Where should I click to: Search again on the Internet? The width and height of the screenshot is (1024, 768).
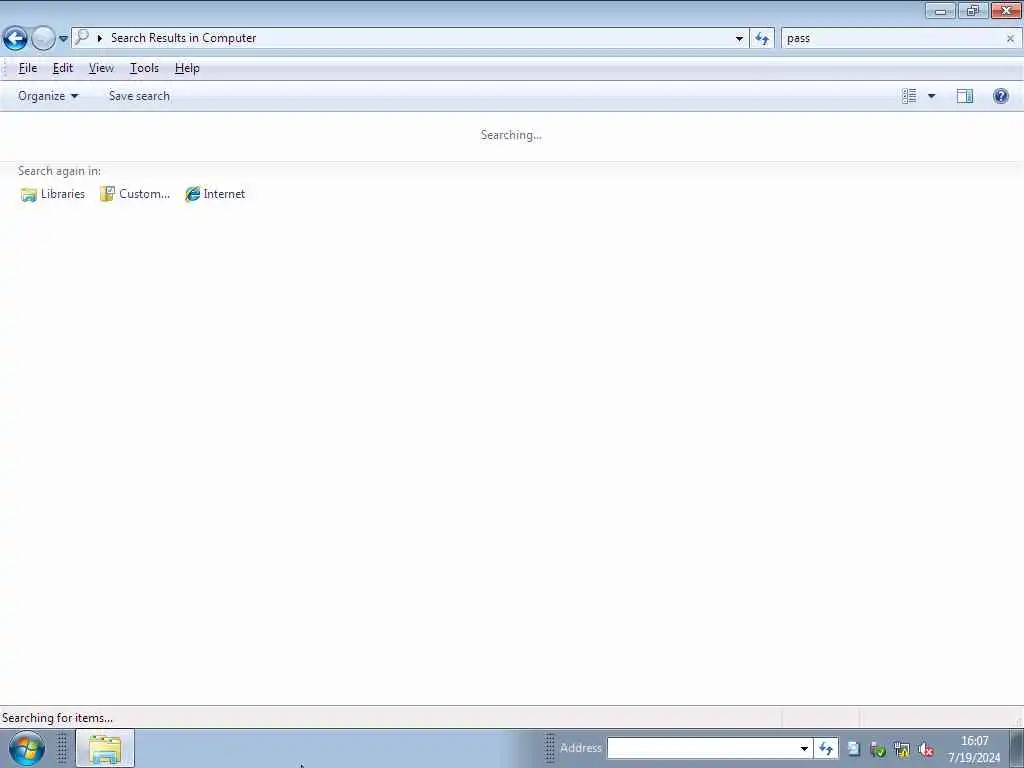pyautogui.click(x=215, y=194)
